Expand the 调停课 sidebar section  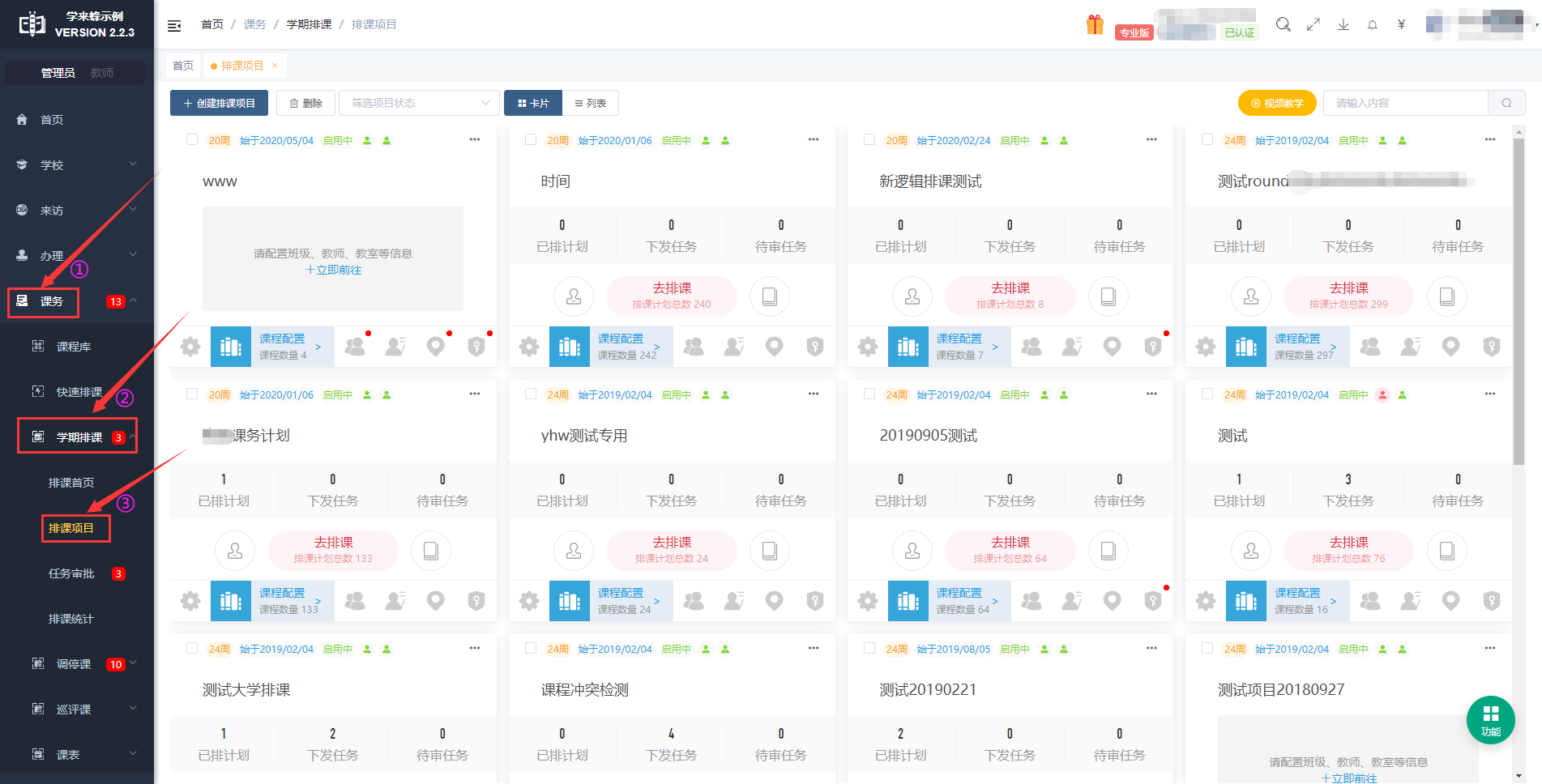[x=77, y=664]
